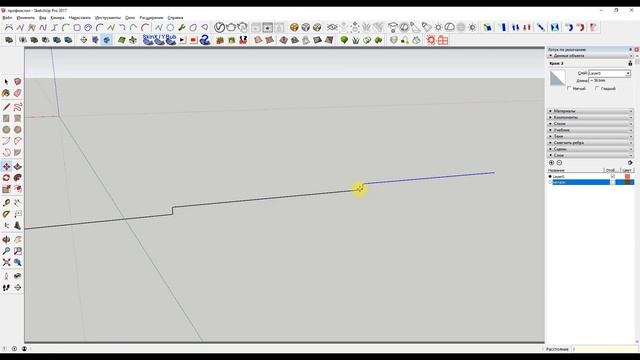The height and width of the screenshot is (360, 640).
Task: Toggle the Мягкий checkbox
Action: (x=569, y=89)
